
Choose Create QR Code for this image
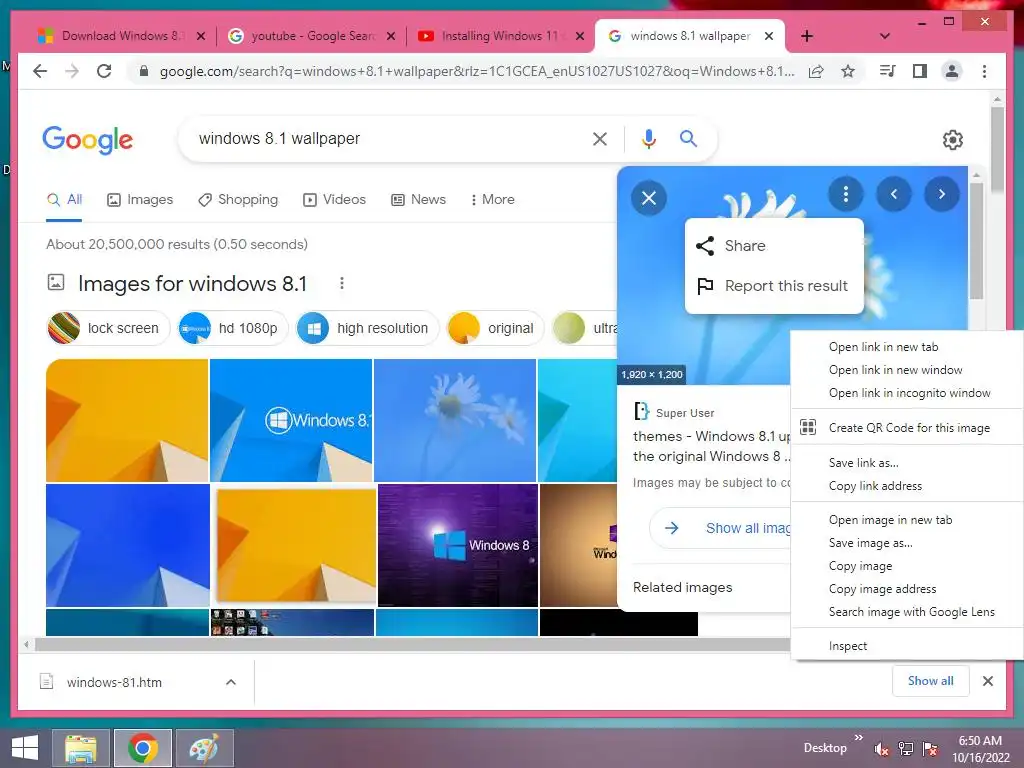tap(907, 428)
